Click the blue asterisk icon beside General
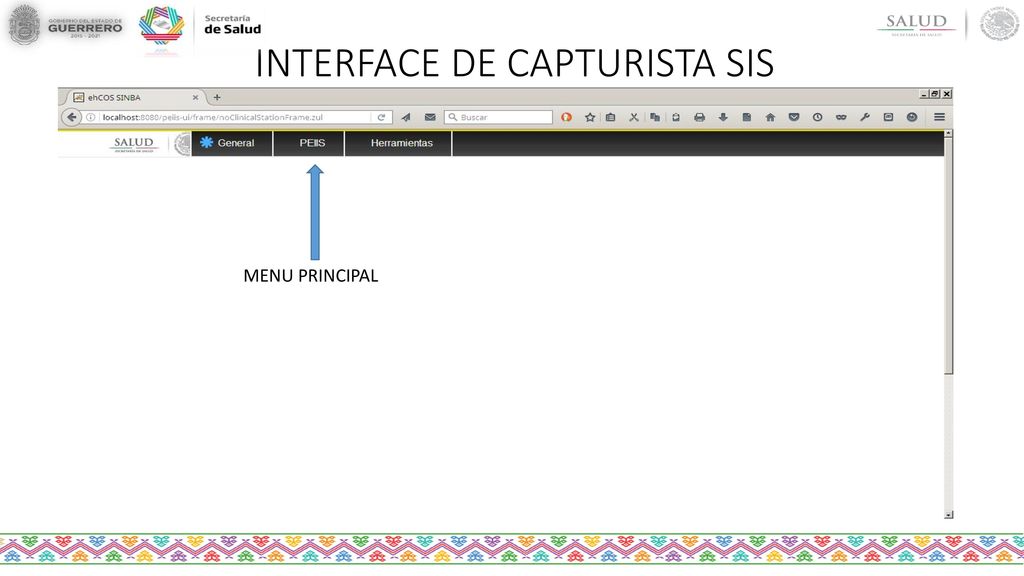The width and height of the screenshot is (1024, 576). pos(206,142)
